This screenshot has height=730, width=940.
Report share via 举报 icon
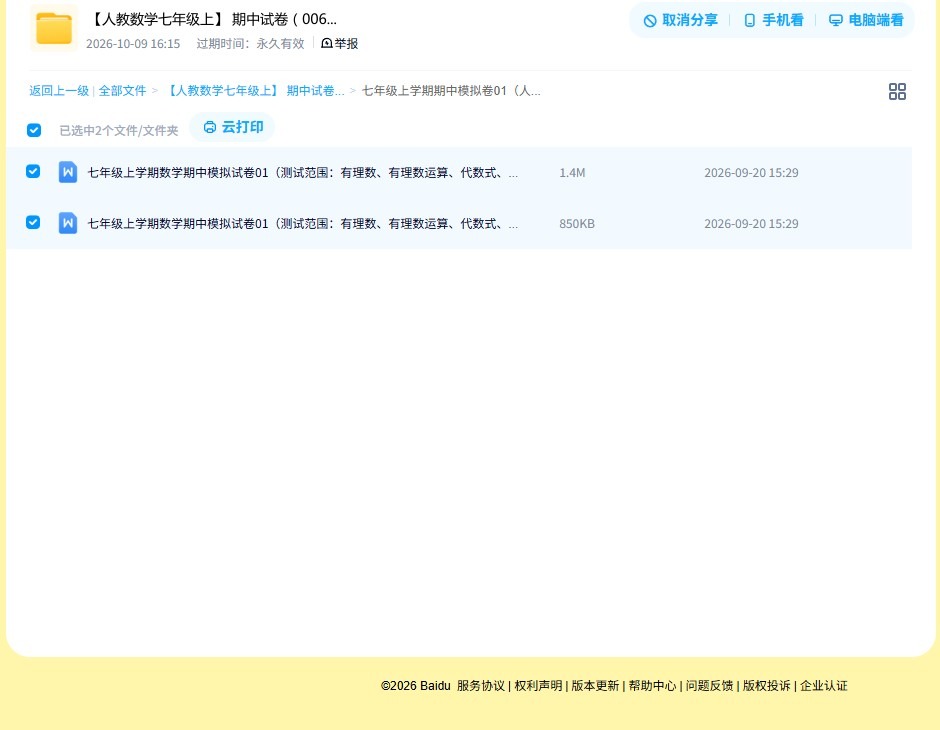point(339,44)
